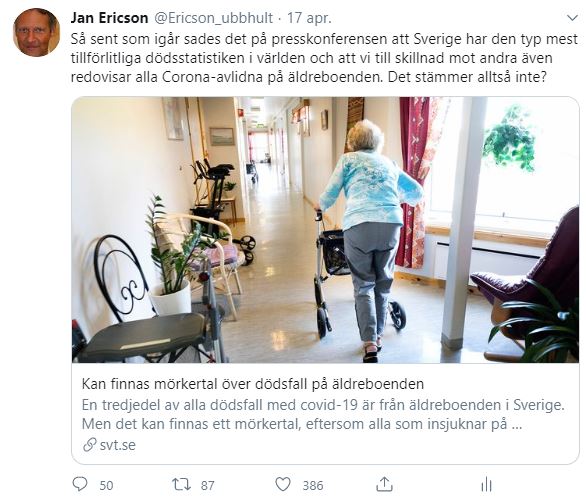Click the article summary line mentioning mörkertal
The width and height of the screenshot is (586, 503).
click(302, 424)
